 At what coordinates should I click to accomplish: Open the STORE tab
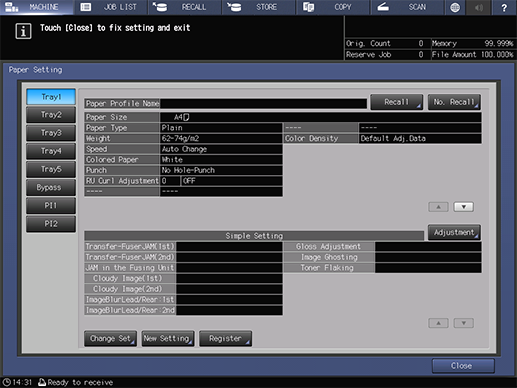(258, 7)
